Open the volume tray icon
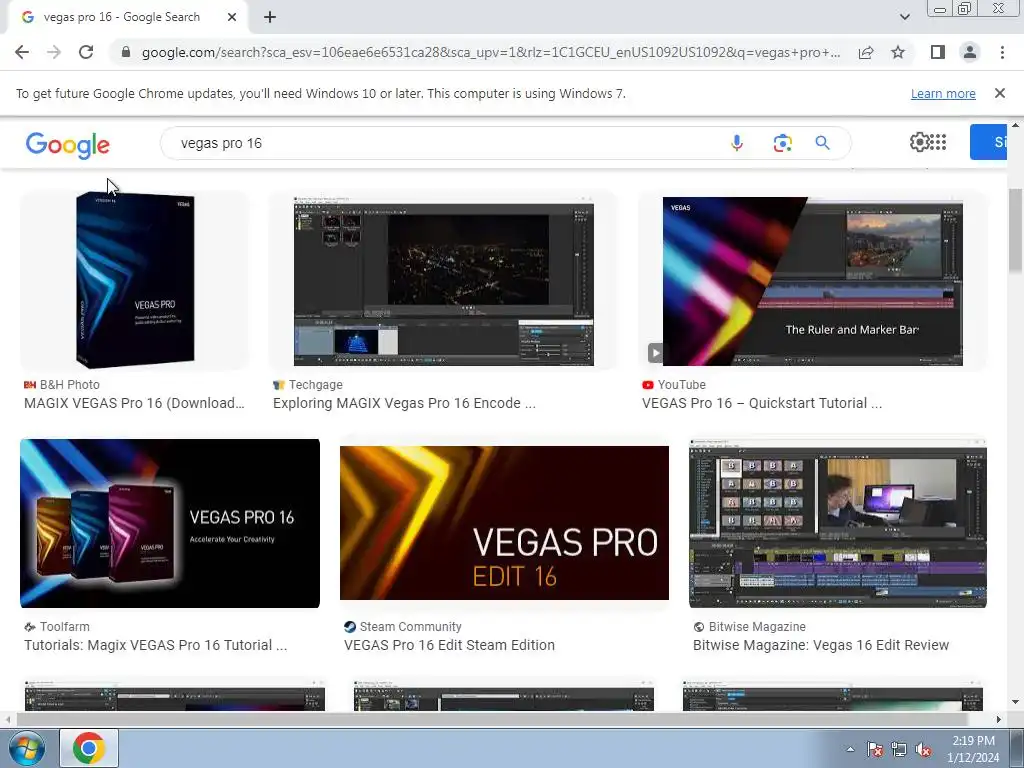The height and width of the screenshot is (768, 1024). point(923,750)
